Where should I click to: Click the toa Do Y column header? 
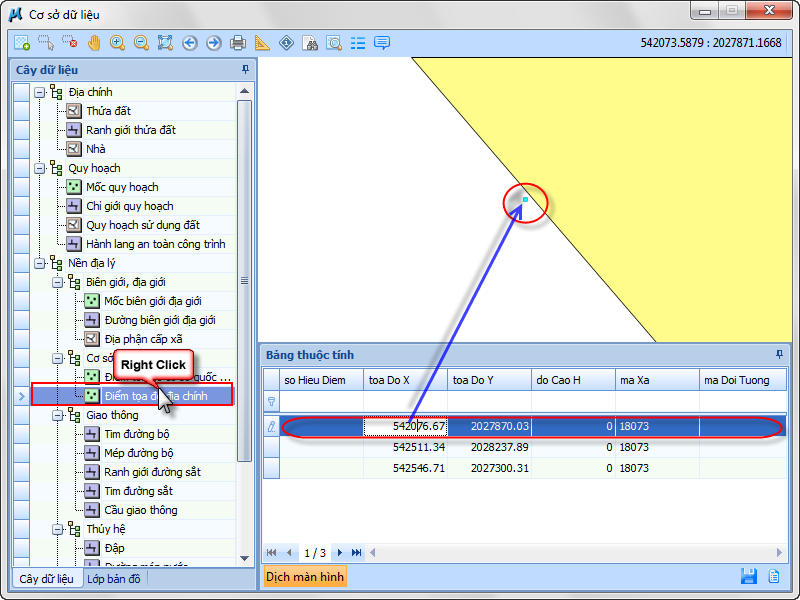coord(488,380)
